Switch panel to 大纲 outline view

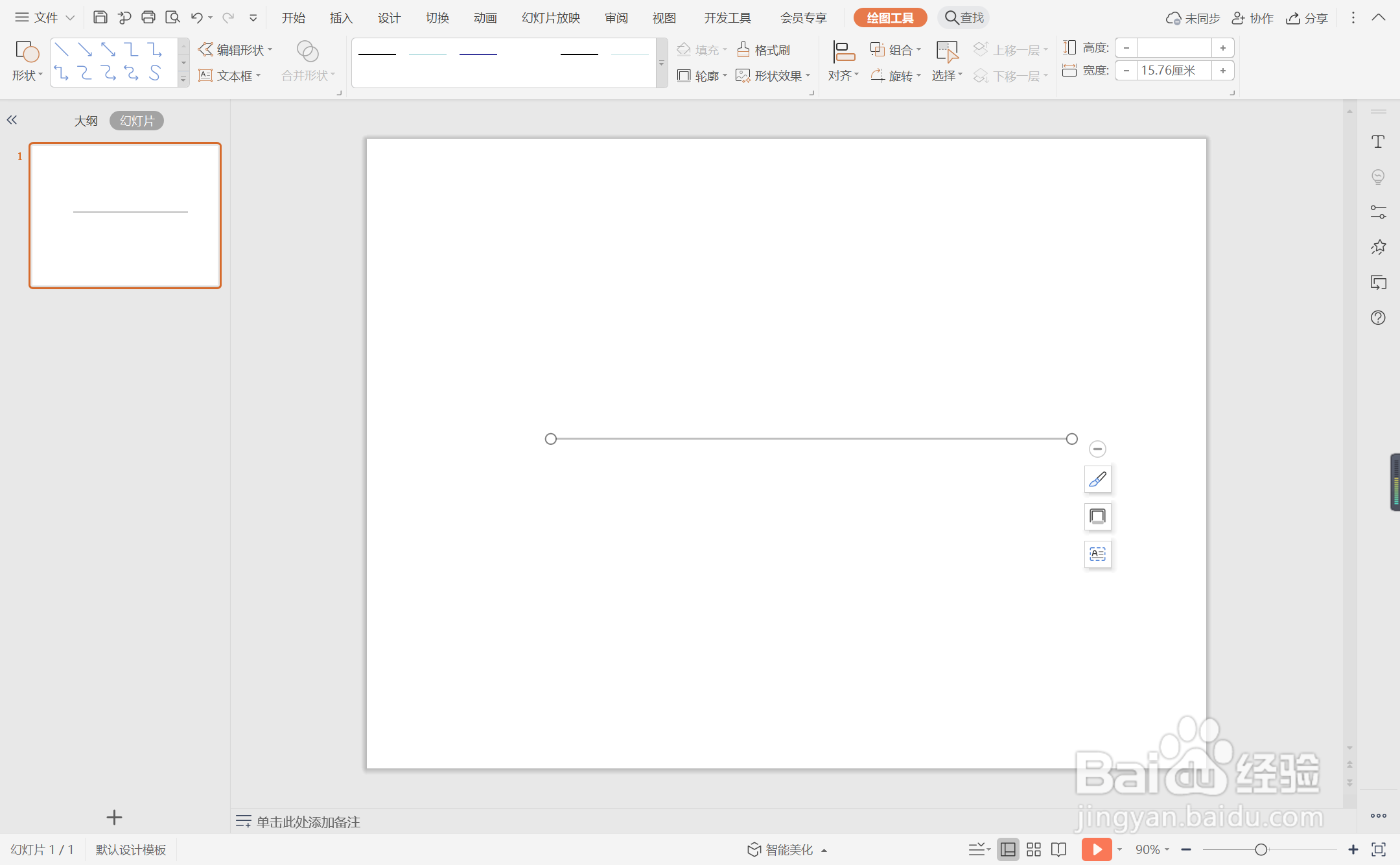86,121
